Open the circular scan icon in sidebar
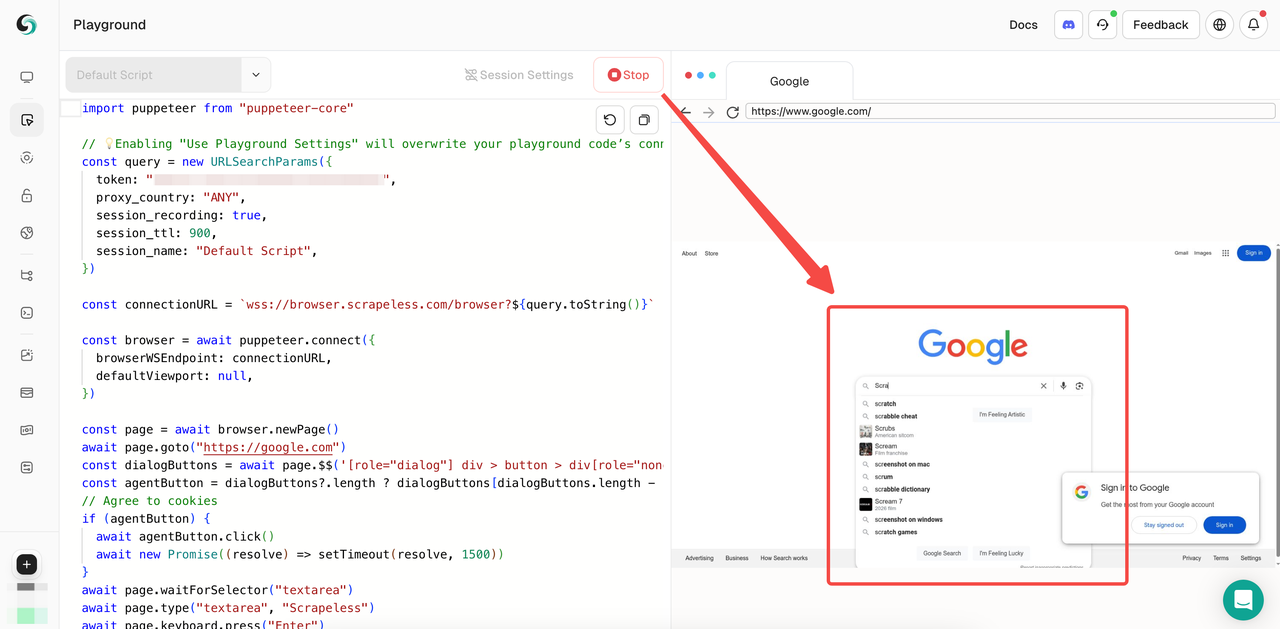This screenshot has height=629, width=1280. point(27,158)
